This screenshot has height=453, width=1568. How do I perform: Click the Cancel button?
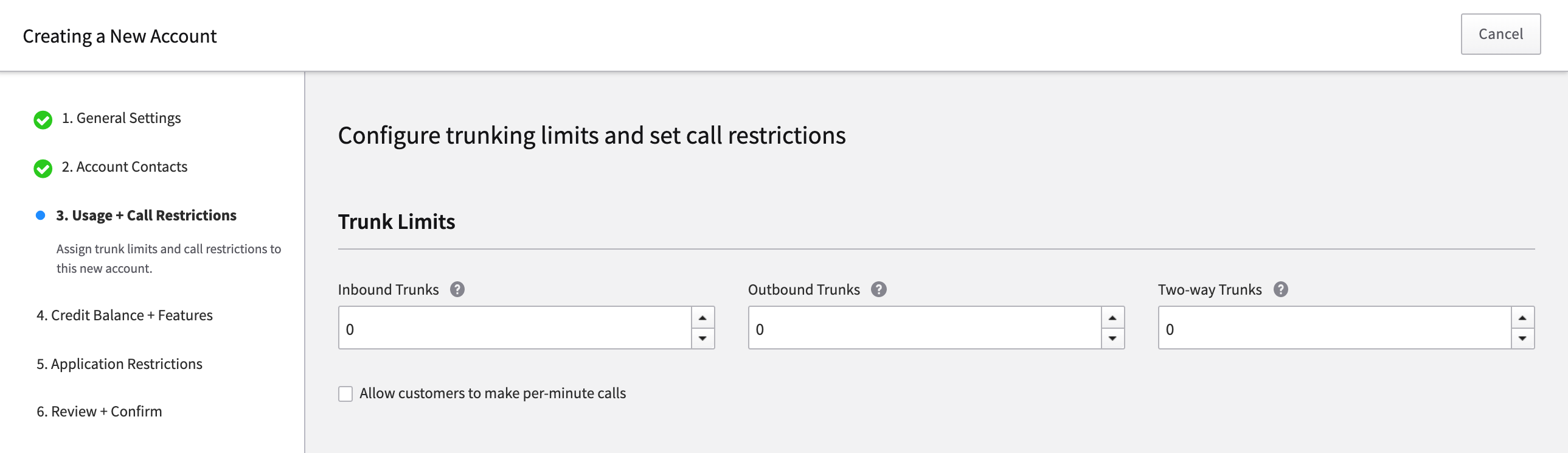pyautogui.click(x=1500, y=34)
